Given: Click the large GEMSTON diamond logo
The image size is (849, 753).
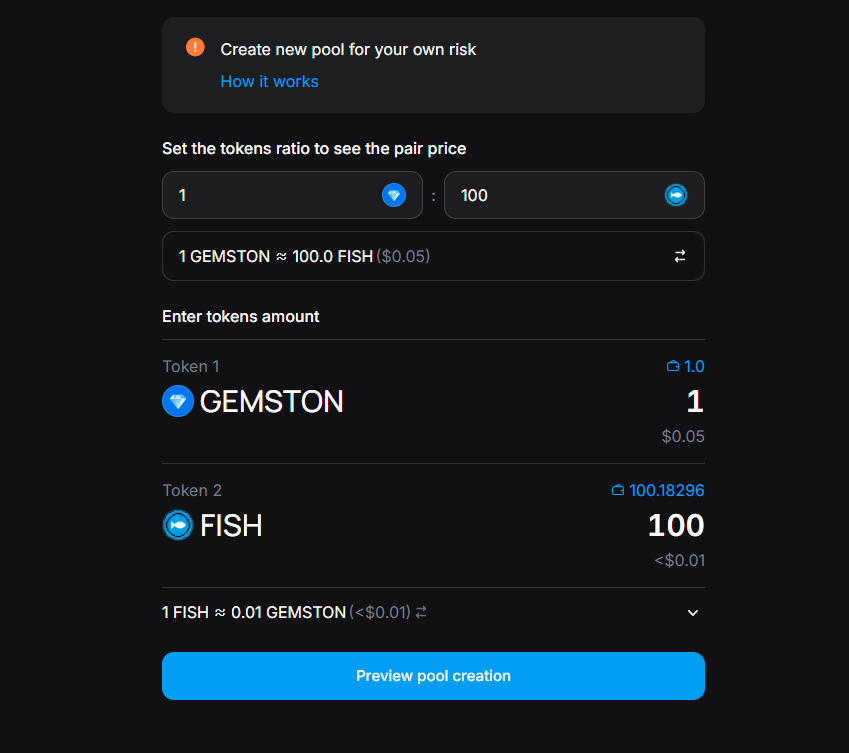Looking at the screenshot, I should pyautogui.click(x=178, y=402).
